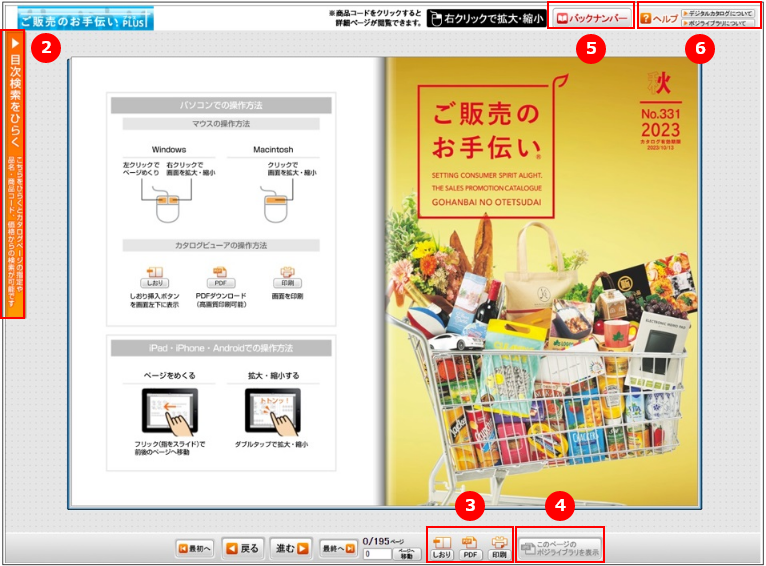
Task: Click the 0/195 page counter text
Action: 383,541
